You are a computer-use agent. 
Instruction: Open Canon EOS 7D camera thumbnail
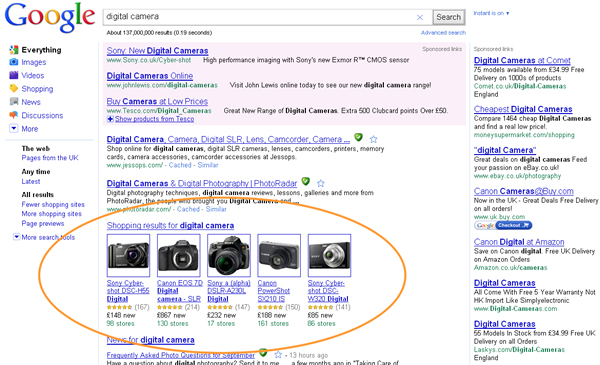(x=179, y=255)
